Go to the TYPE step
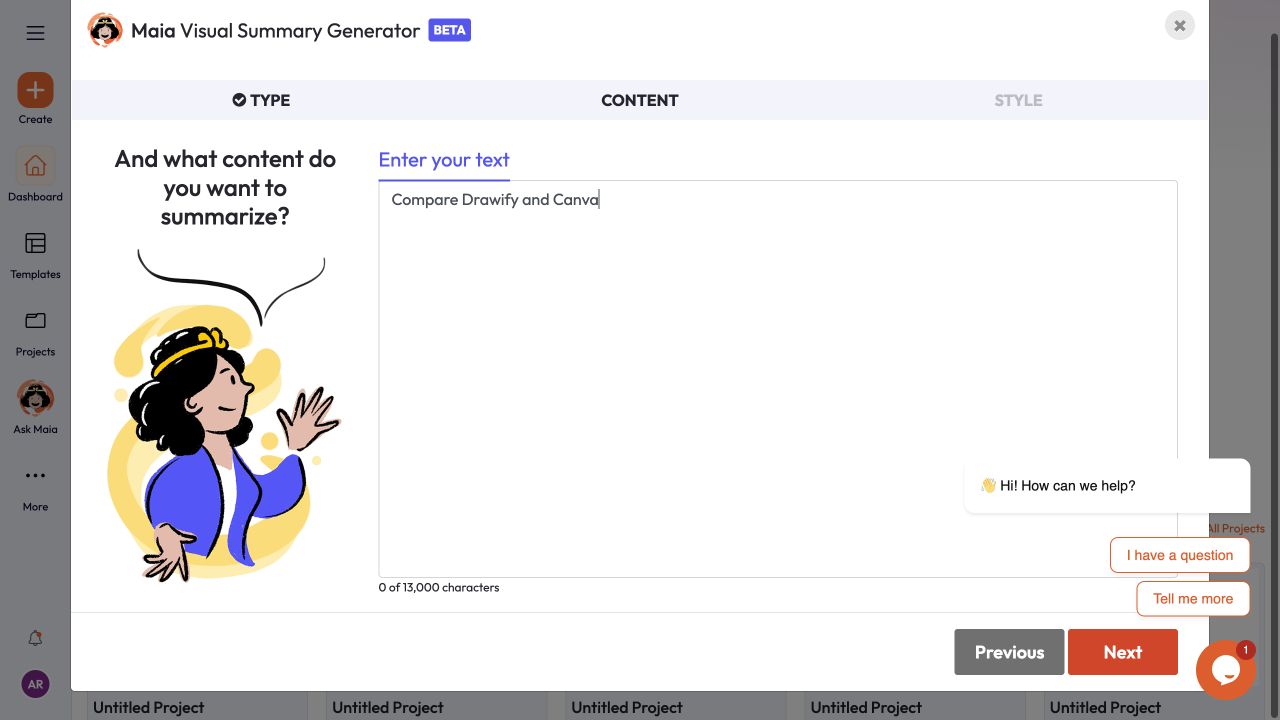 (x=261, y=100)
